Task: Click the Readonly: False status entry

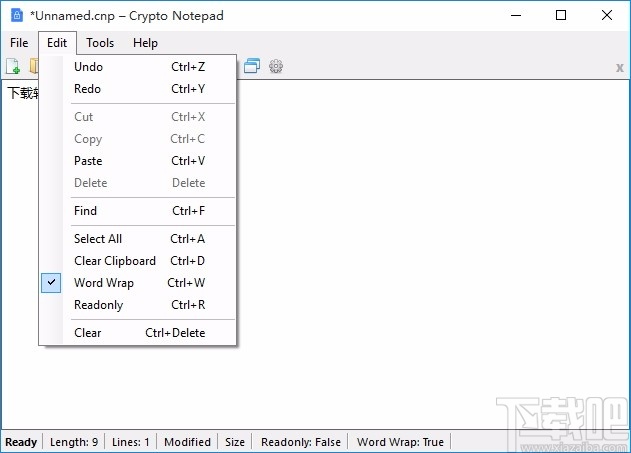Action: 301,442
